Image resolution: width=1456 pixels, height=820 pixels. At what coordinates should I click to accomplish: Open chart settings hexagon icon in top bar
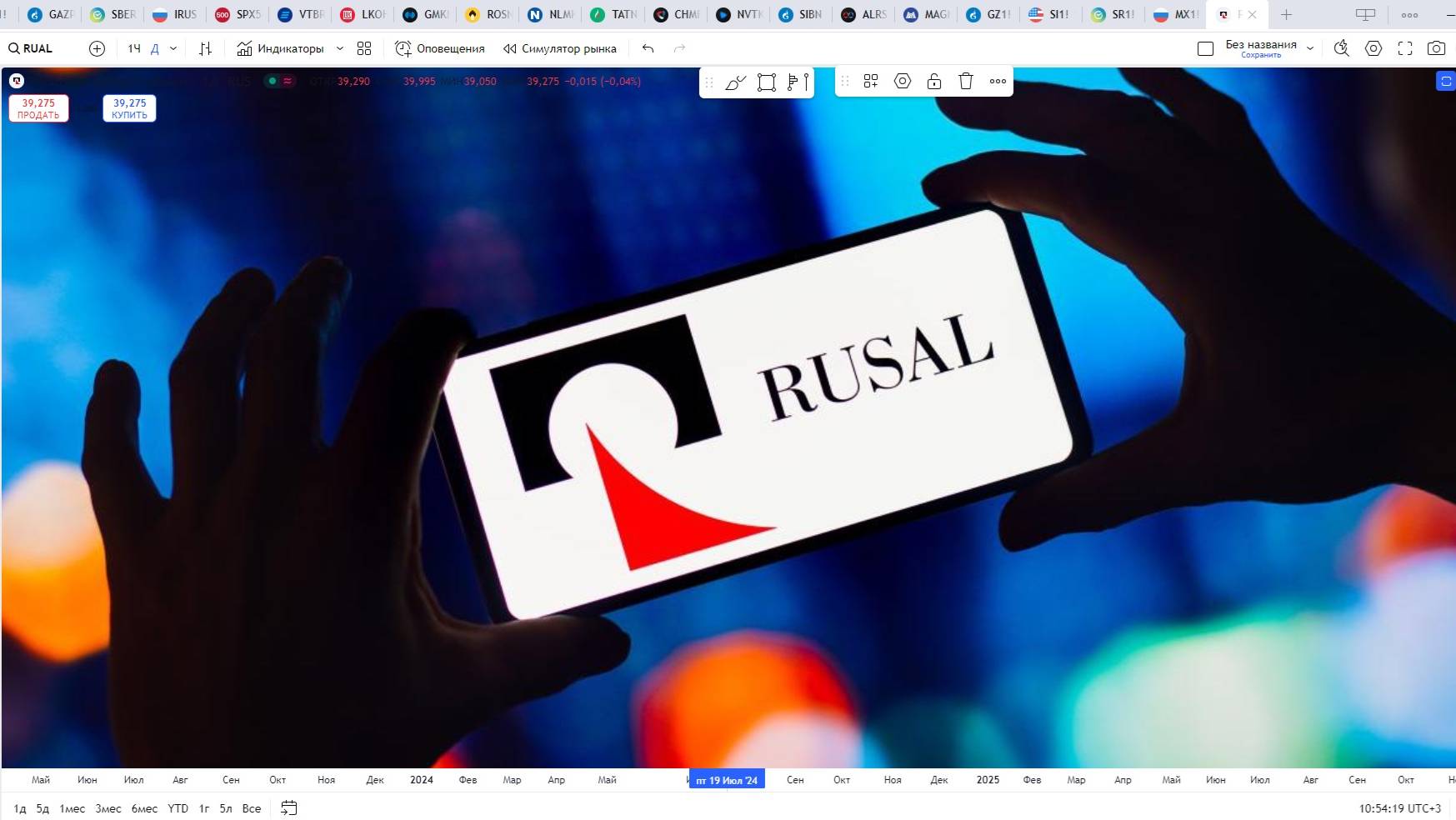(1373, 48)
